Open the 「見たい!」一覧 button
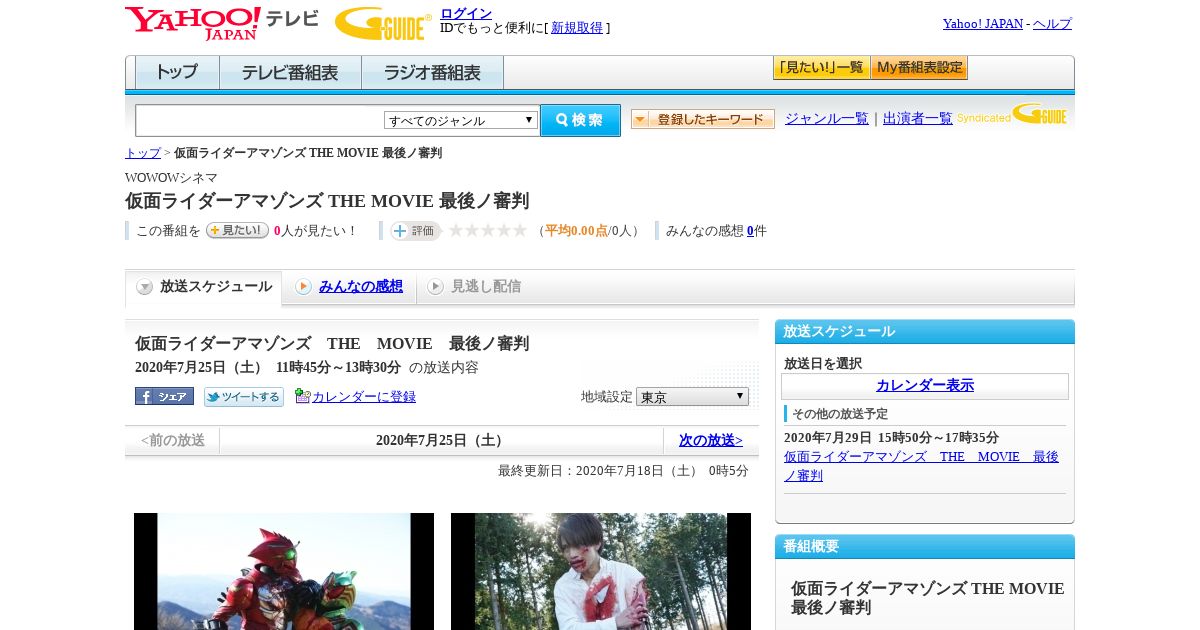 [x=821, y=68]
